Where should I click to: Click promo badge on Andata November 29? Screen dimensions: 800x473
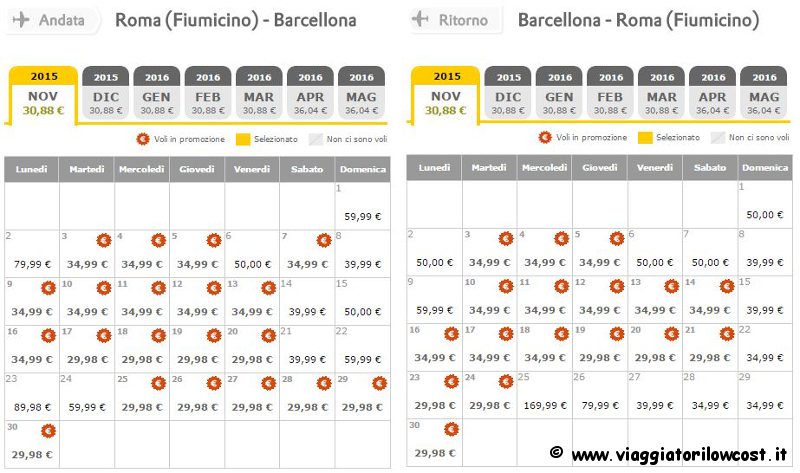[379, 383]
